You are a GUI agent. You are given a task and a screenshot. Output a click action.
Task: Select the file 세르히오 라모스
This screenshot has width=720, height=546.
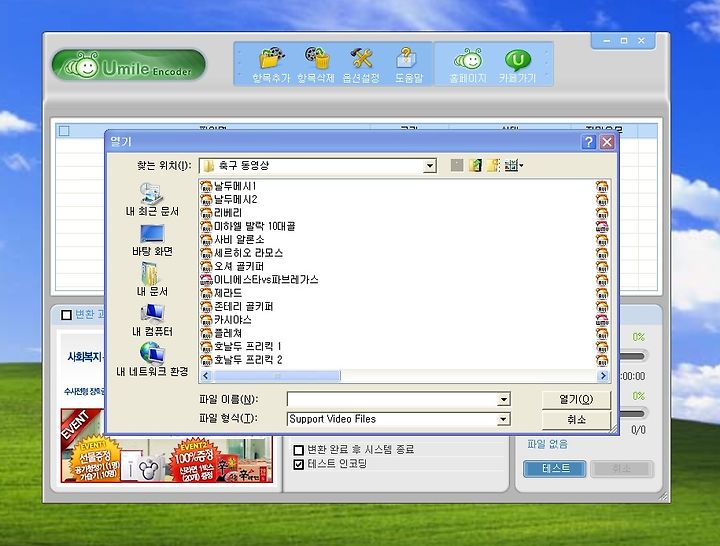tap(242, 253)
